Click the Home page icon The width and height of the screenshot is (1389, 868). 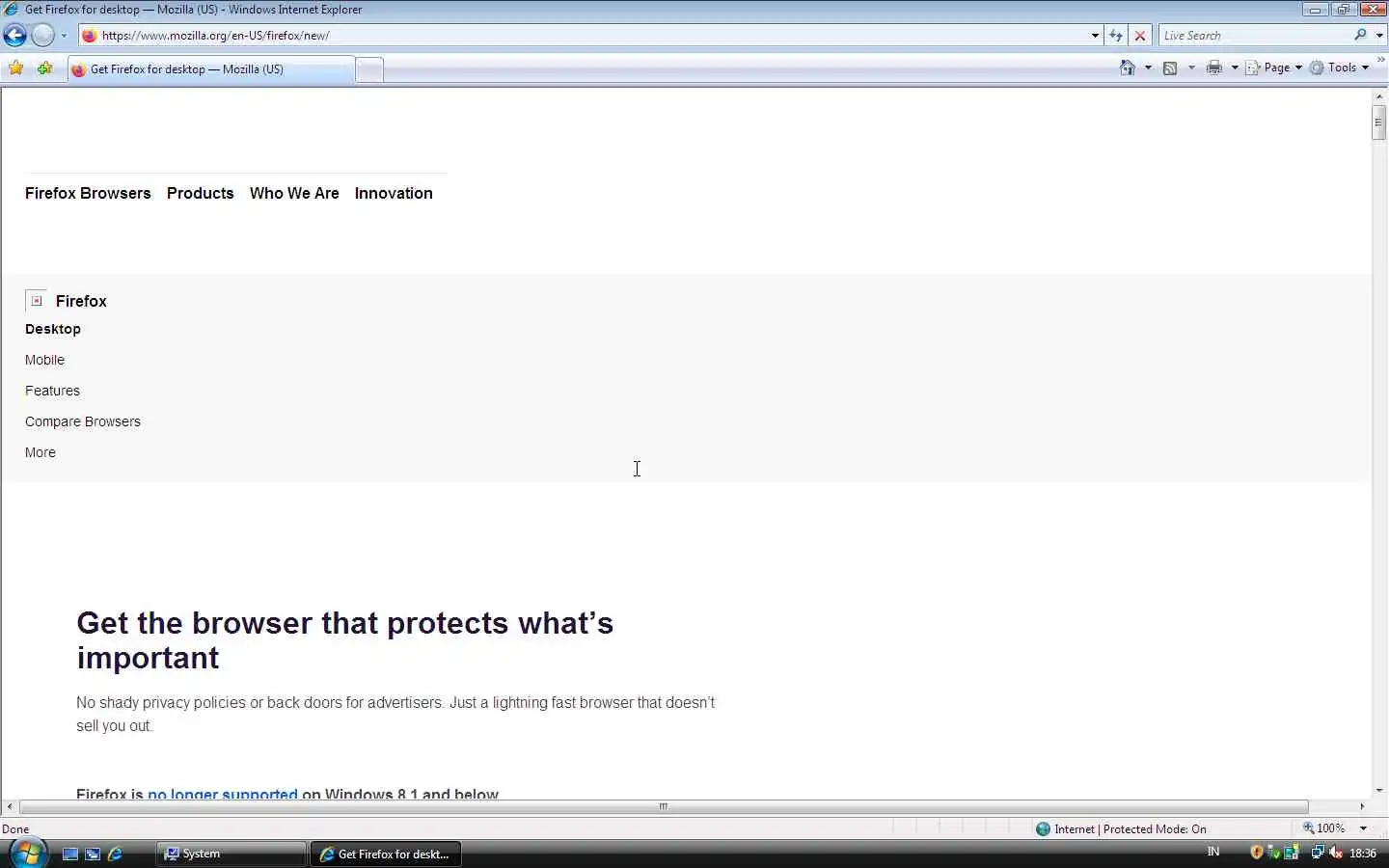pos(1128,68)
